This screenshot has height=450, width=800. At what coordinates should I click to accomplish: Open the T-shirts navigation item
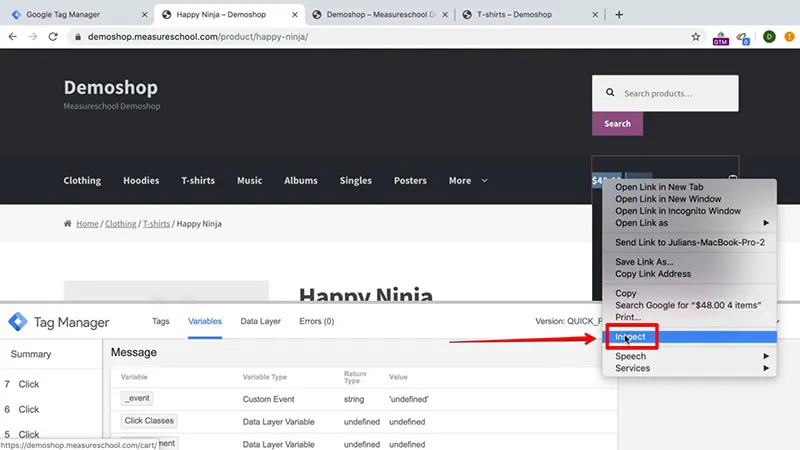pyautogui.click(x=198, y=181)
